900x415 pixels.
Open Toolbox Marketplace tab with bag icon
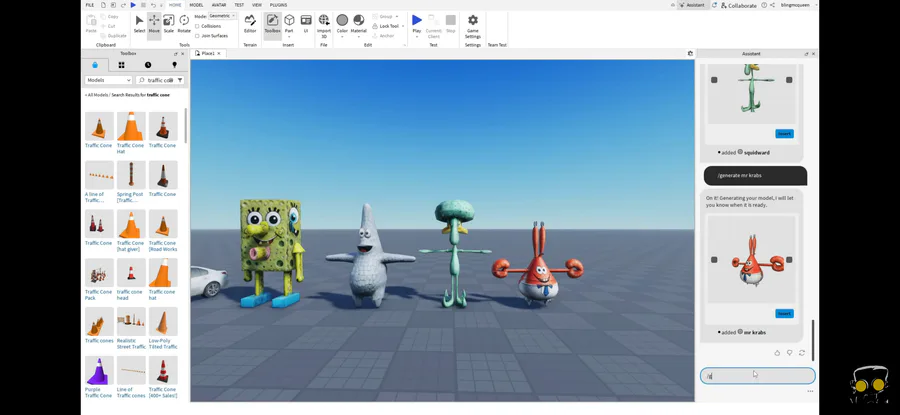95,65
